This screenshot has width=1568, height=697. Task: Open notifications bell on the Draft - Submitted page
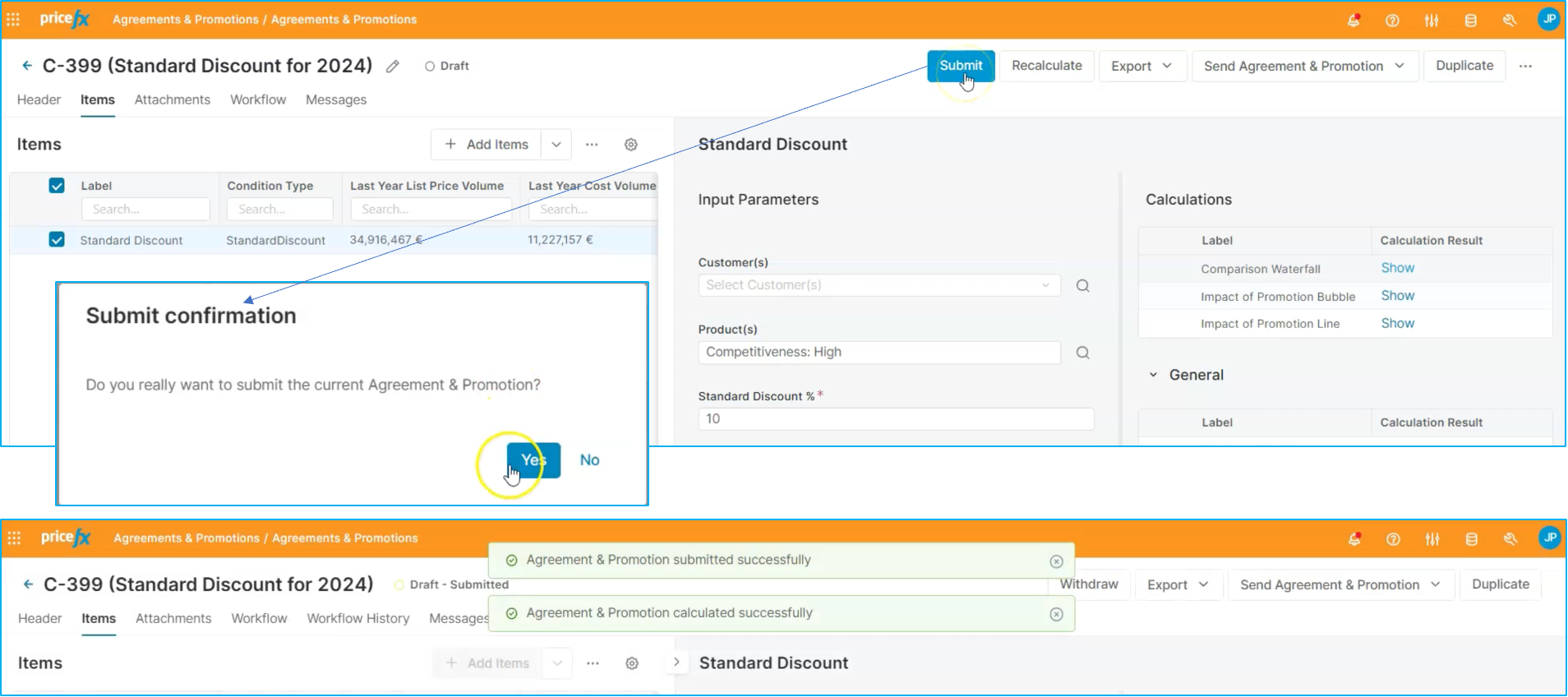point(1354,539)
